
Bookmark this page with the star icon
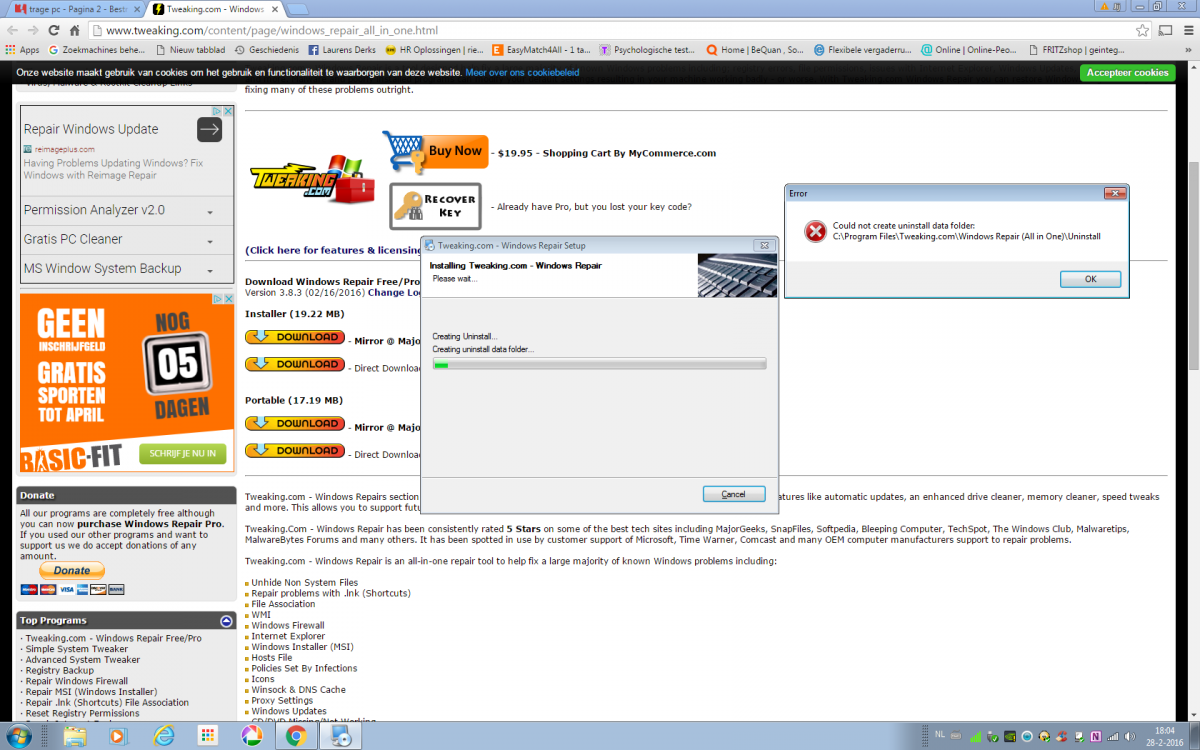[x=1141, y=30]
